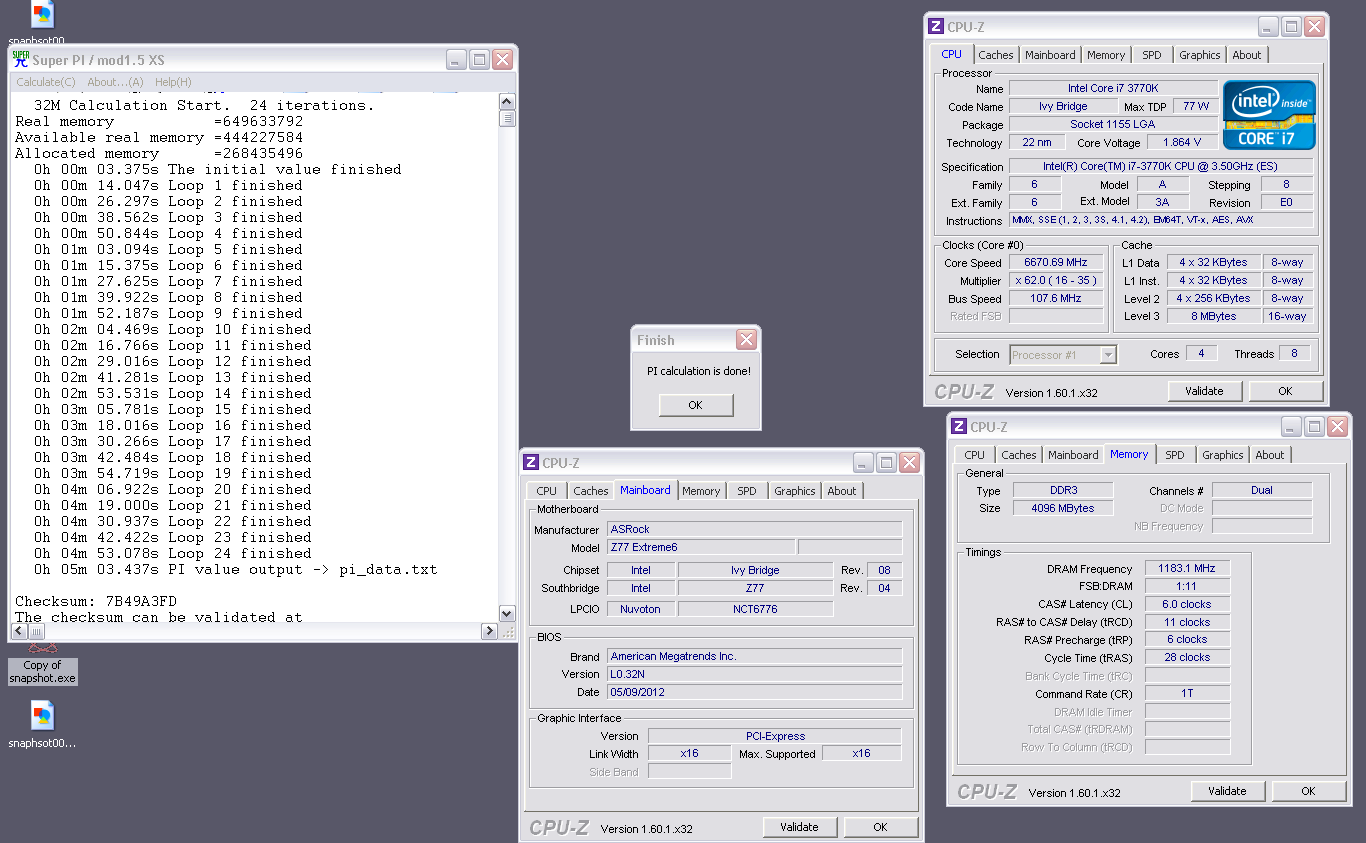Select SPD tab in Memory CPU-Z window

tap(1175, 455)
